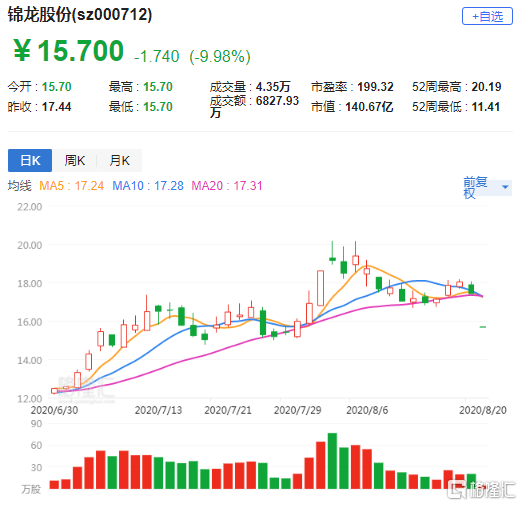
Task: Switch to 日K daily chart tab
Action: pyautogui.click(x=30, y=160)
